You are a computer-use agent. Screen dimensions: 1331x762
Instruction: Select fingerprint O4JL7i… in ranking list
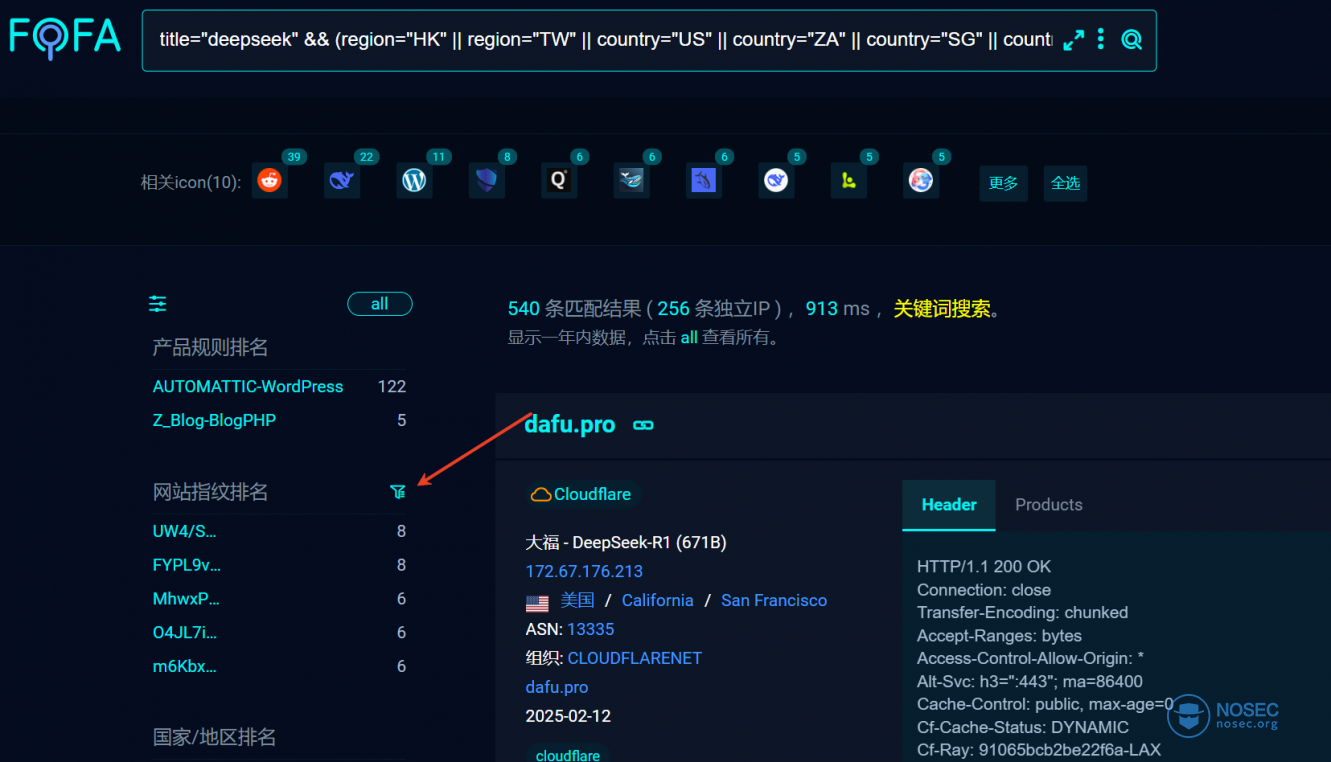click(185, 633)
